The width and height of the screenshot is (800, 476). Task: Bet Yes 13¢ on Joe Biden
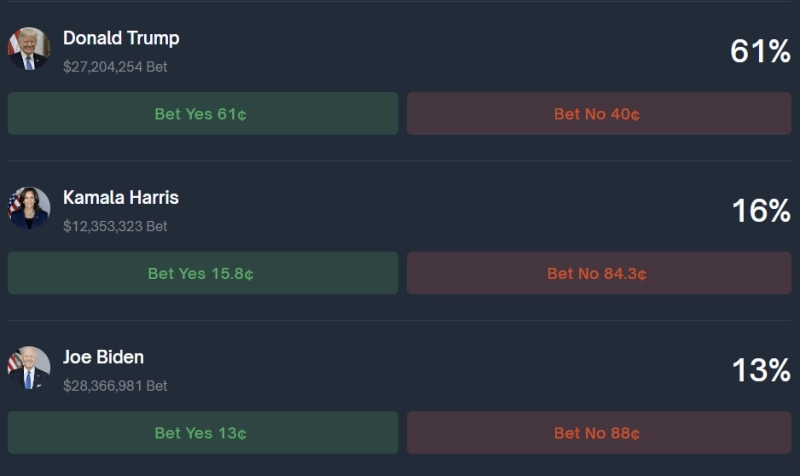tap(202, 433)
